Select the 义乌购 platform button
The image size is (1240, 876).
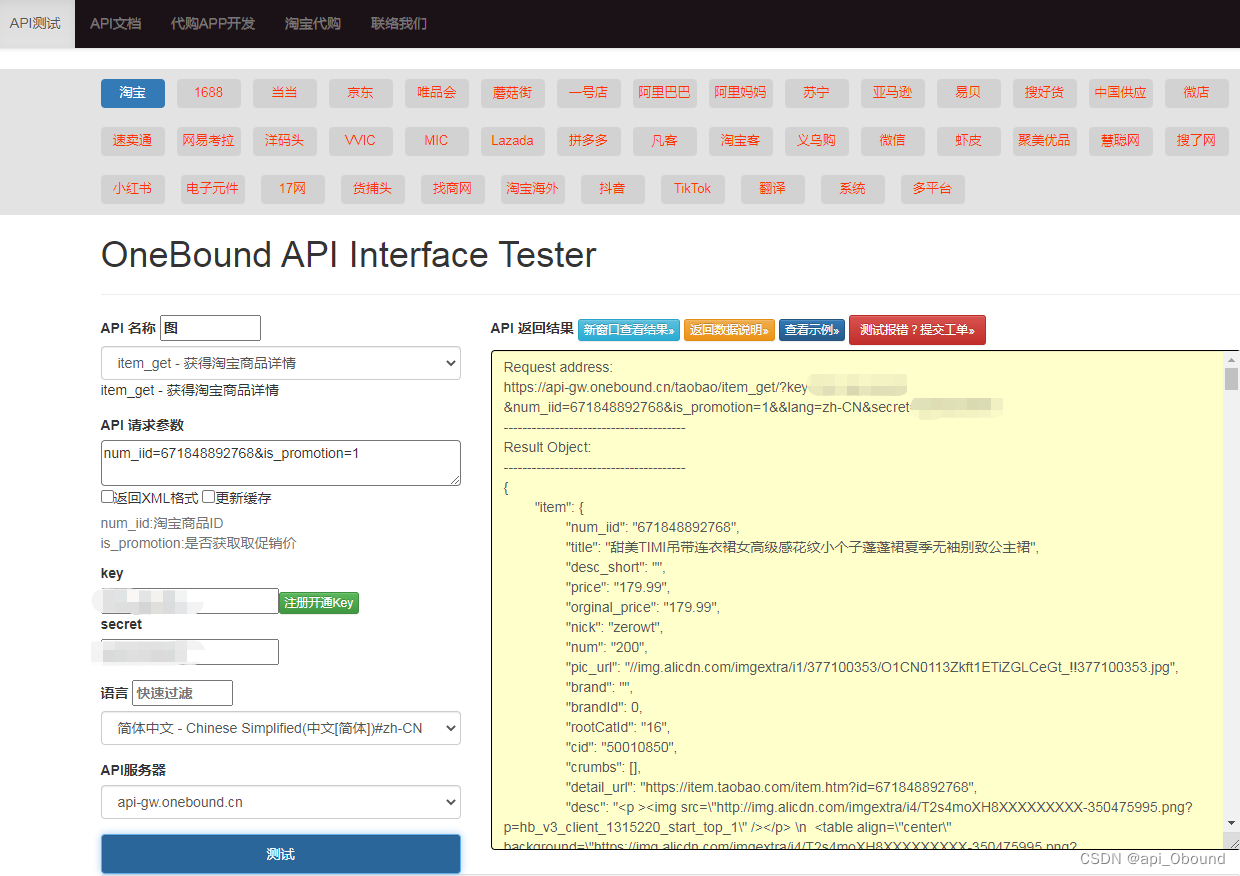pos(817,141)
